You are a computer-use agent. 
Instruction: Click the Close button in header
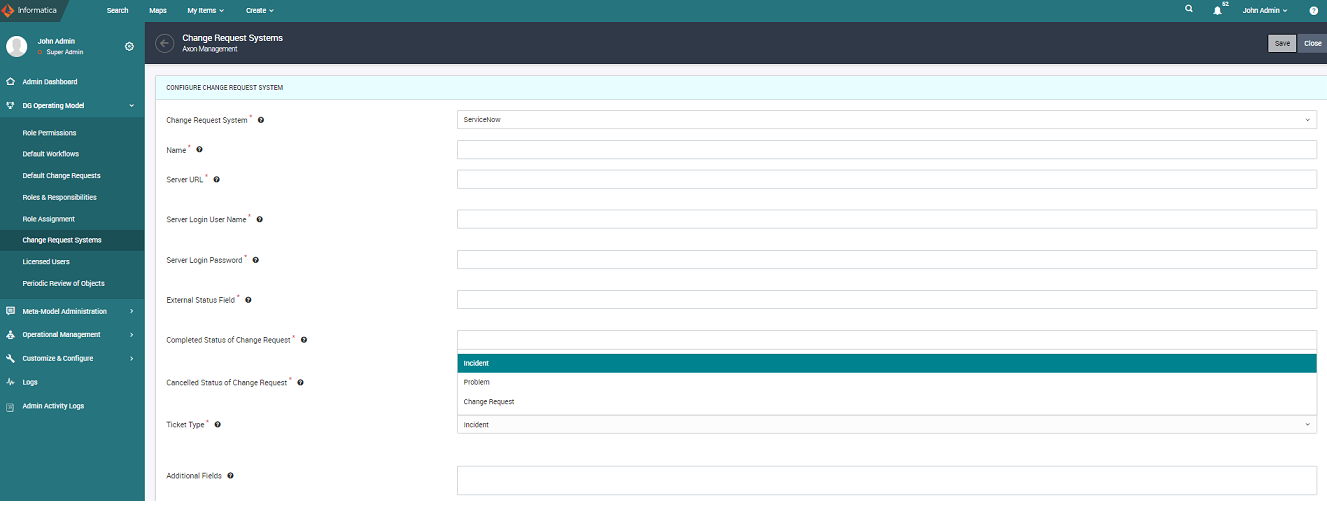(x=1312, y=43)
